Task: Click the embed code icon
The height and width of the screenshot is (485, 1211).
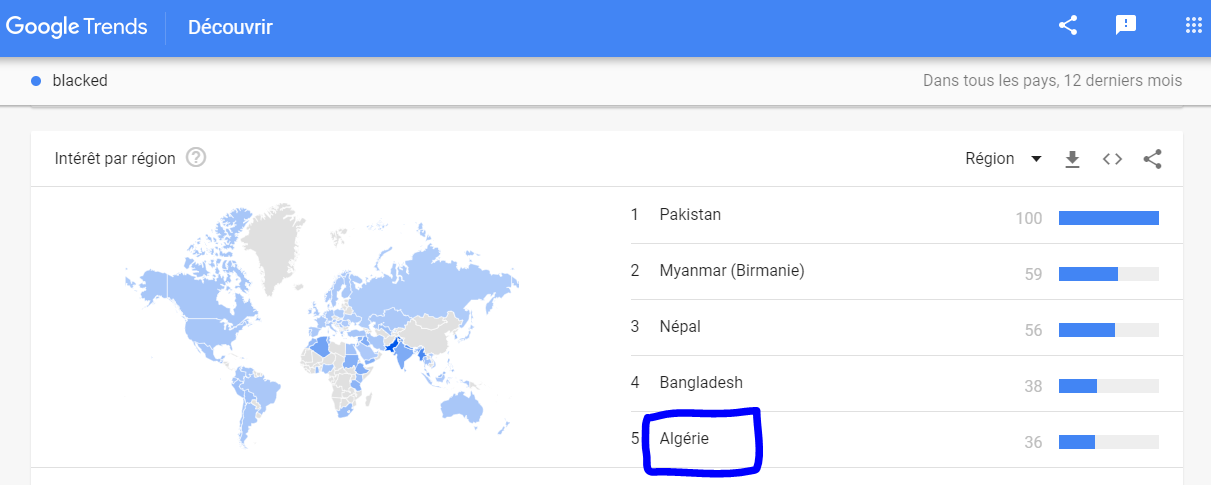Action: coord(1112,159)
